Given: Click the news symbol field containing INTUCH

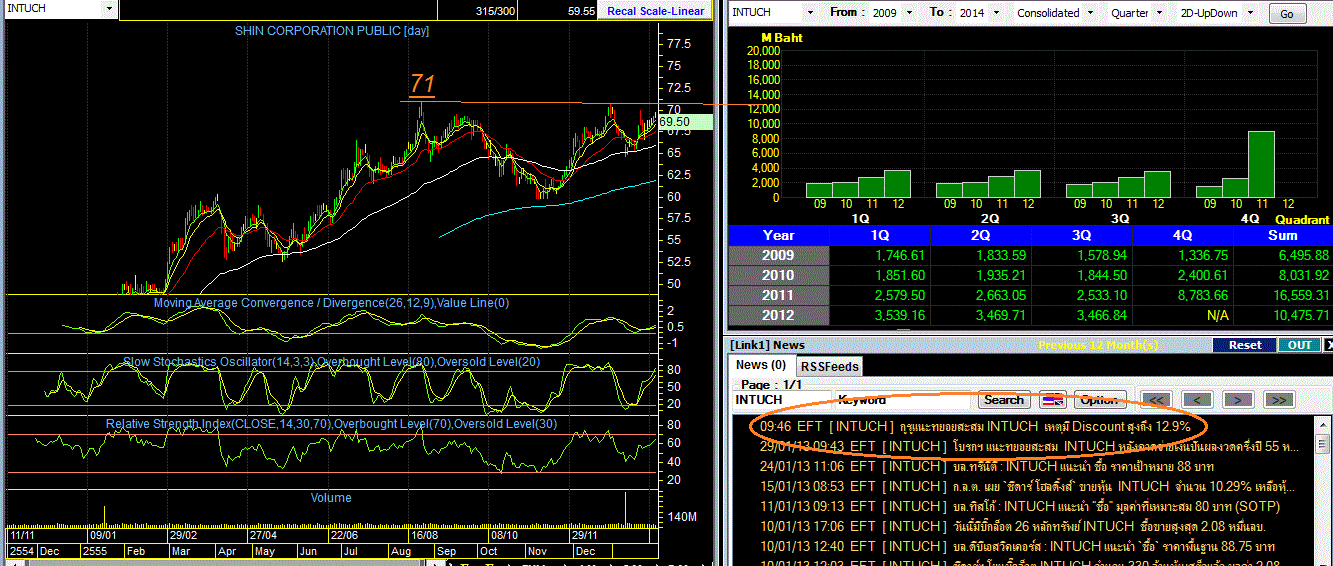Looking at the screenshot, I should click(780, 400).
